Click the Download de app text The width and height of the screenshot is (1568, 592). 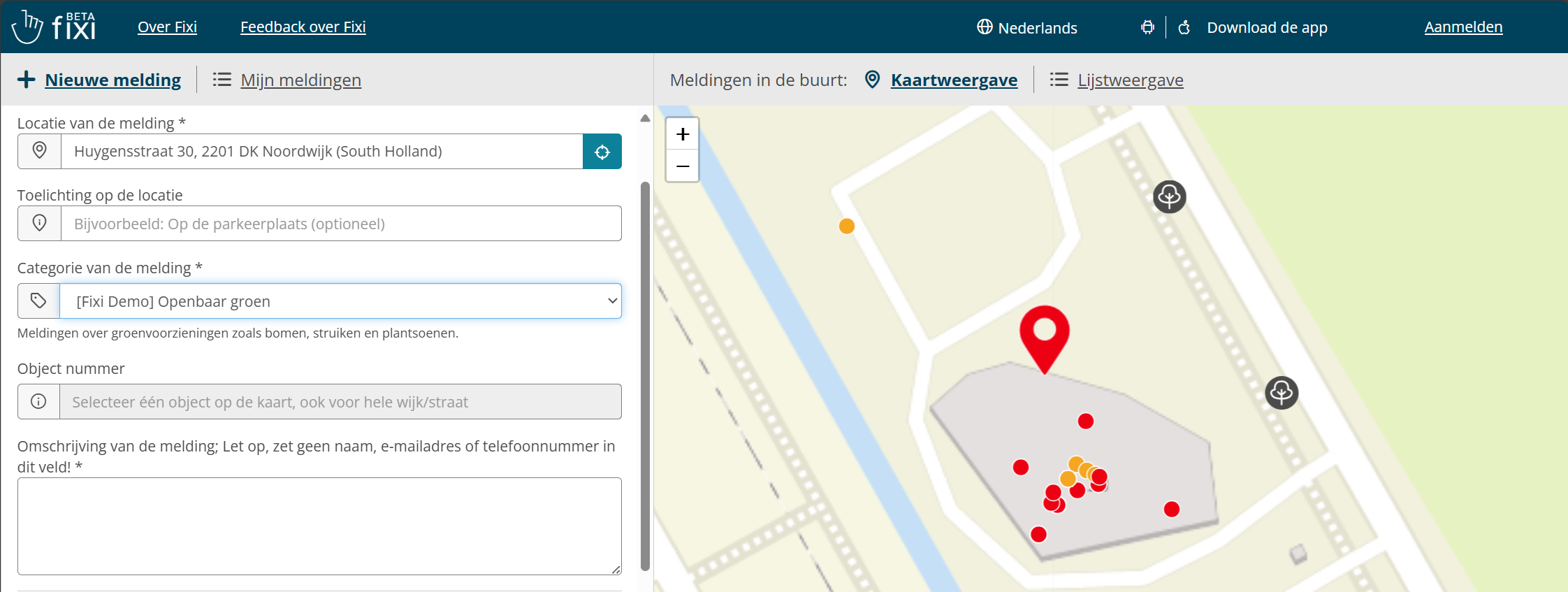tap(1267, 28)
